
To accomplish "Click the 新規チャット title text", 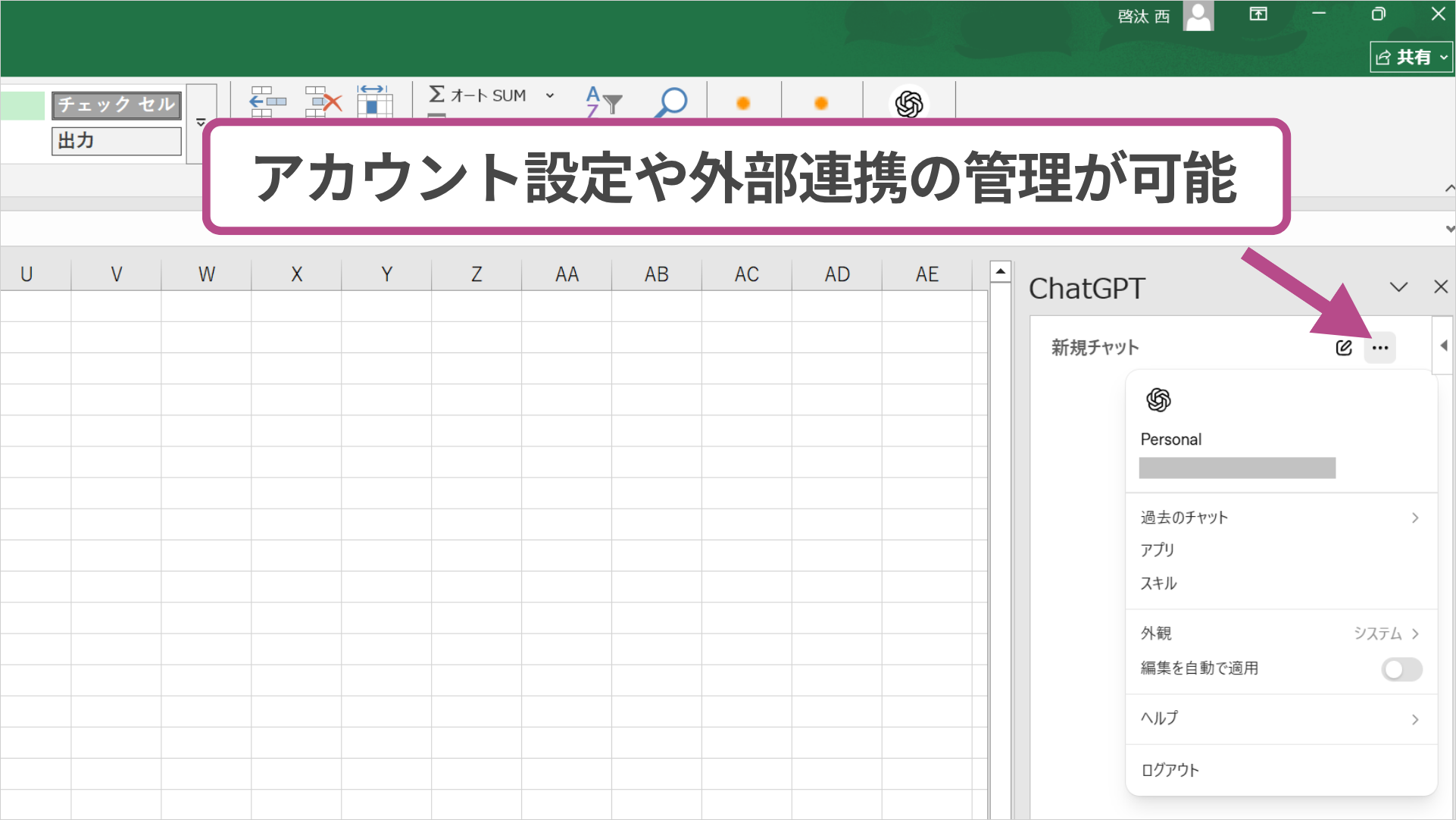I will coord(1095,348).
